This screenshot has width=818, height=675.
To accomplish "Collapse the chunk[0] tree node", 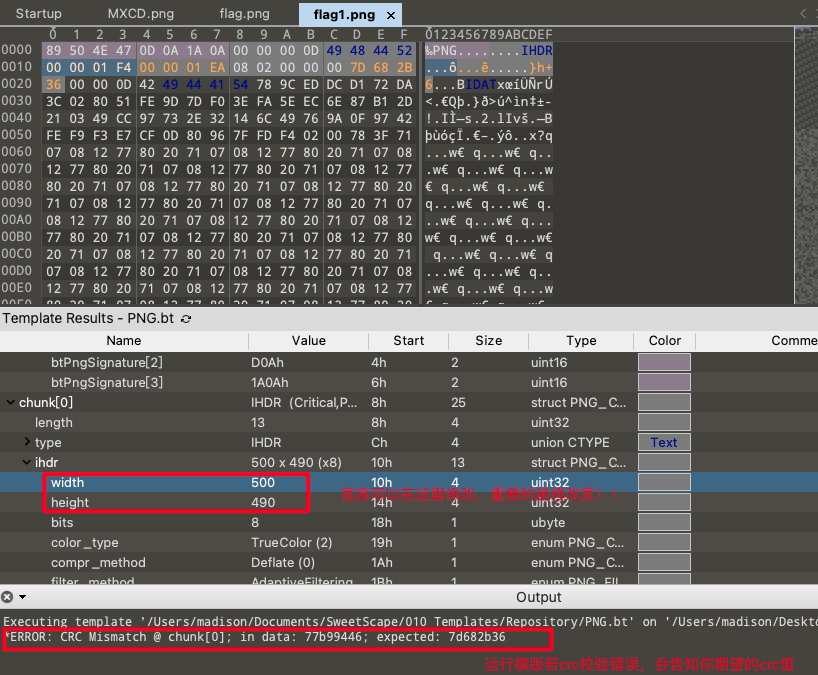I will 10,402.
